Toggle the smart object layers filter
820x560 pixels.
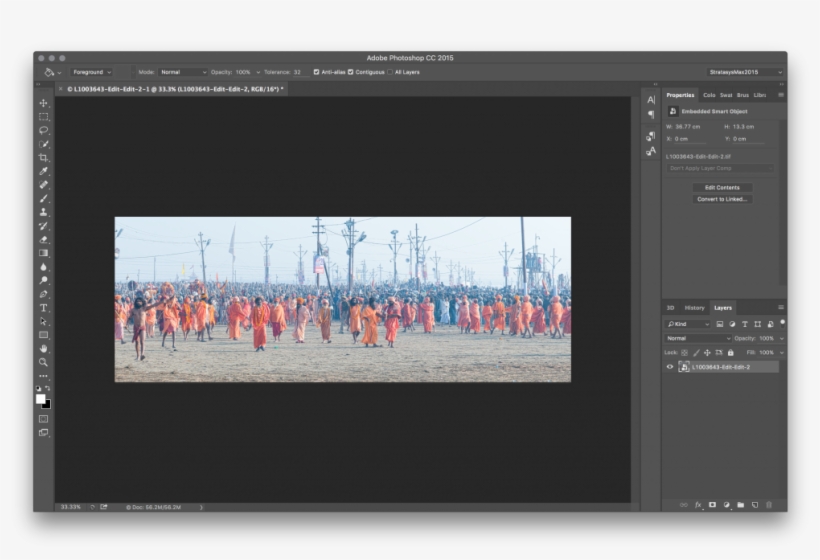(x=770, y=324)
